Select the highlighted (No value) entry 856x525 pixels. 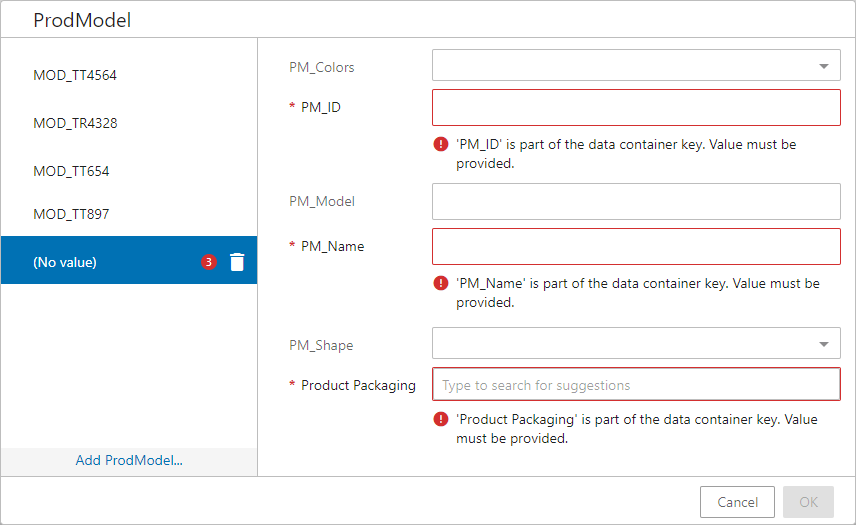pos(129,260)
